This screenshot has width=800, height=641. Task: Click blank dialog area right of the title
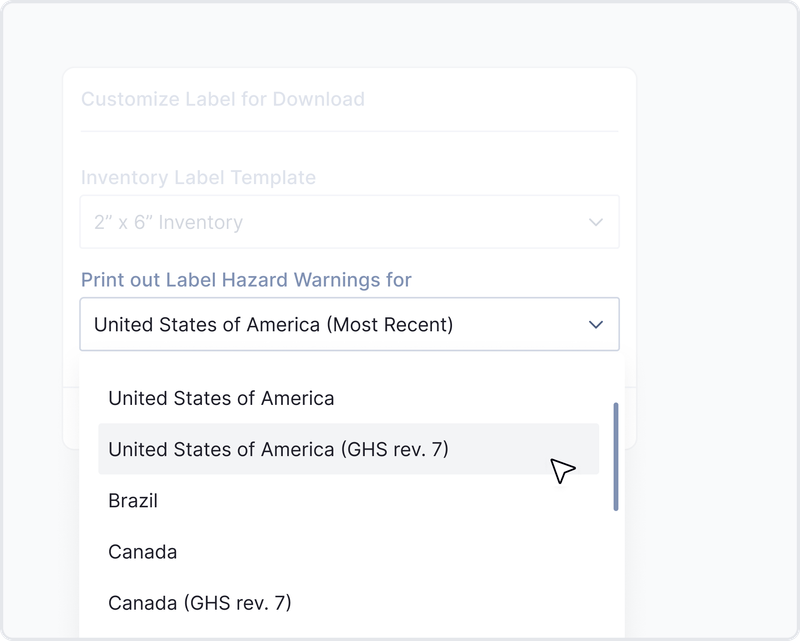tap(500, 99)
